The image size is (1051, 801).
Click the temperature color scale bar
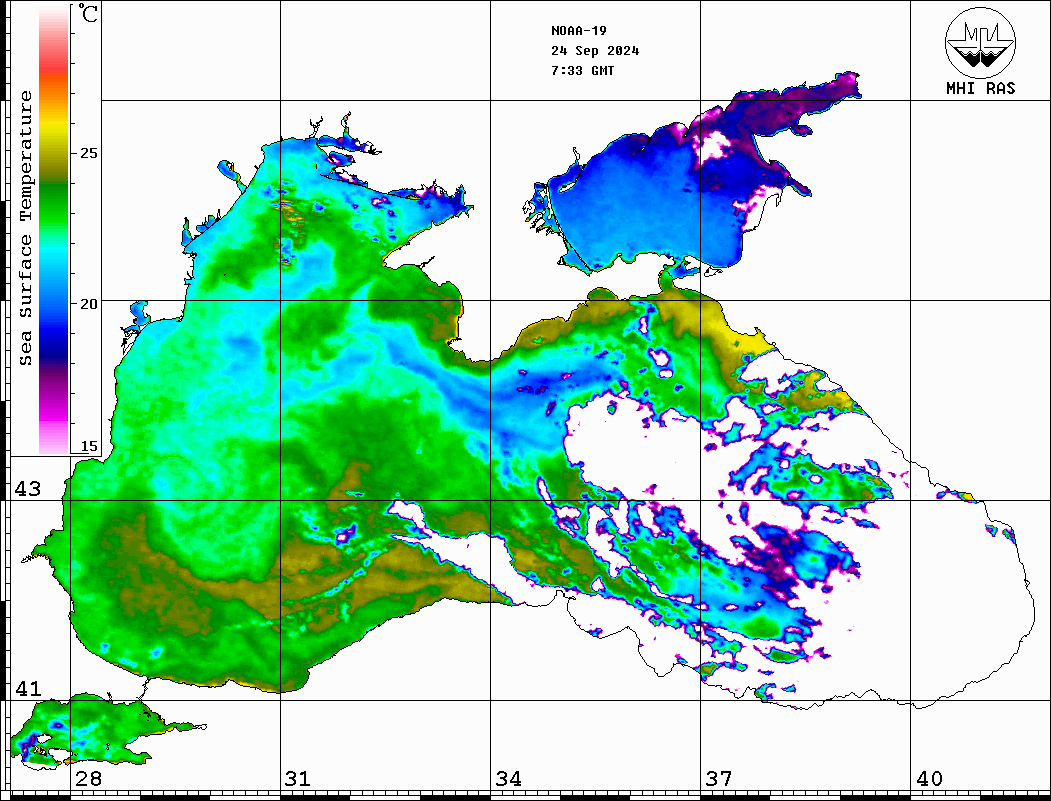click(54, 229)
